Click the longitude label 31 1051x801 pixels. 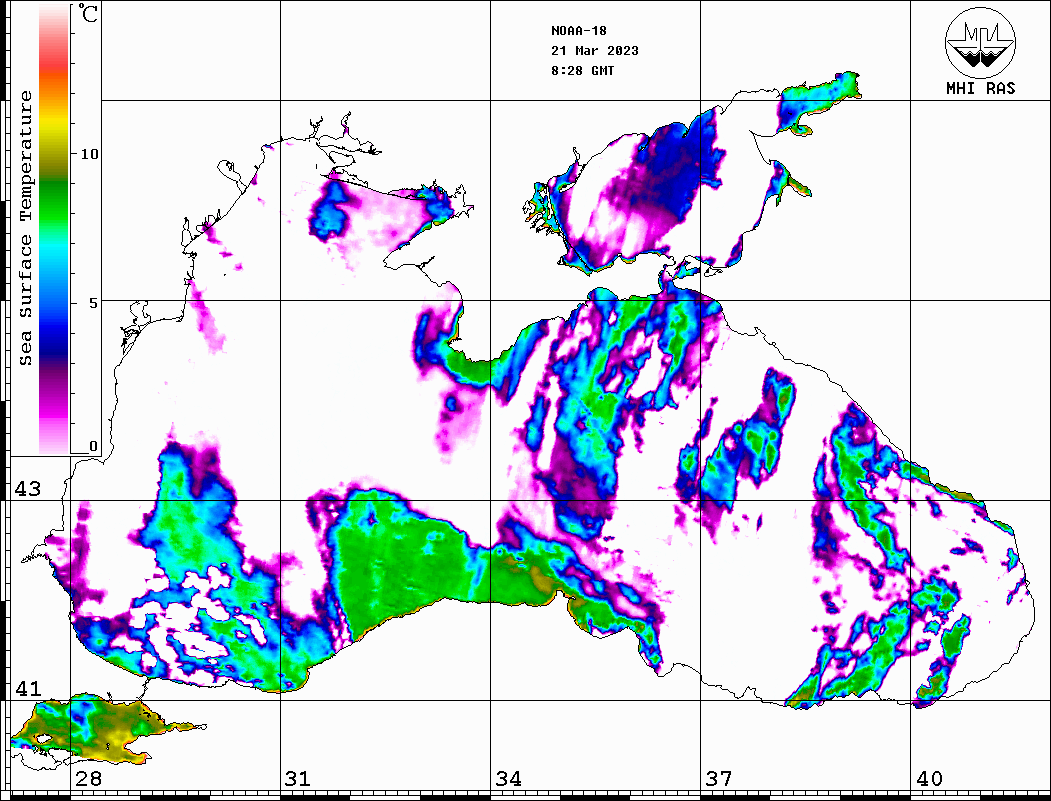(298, 778)
